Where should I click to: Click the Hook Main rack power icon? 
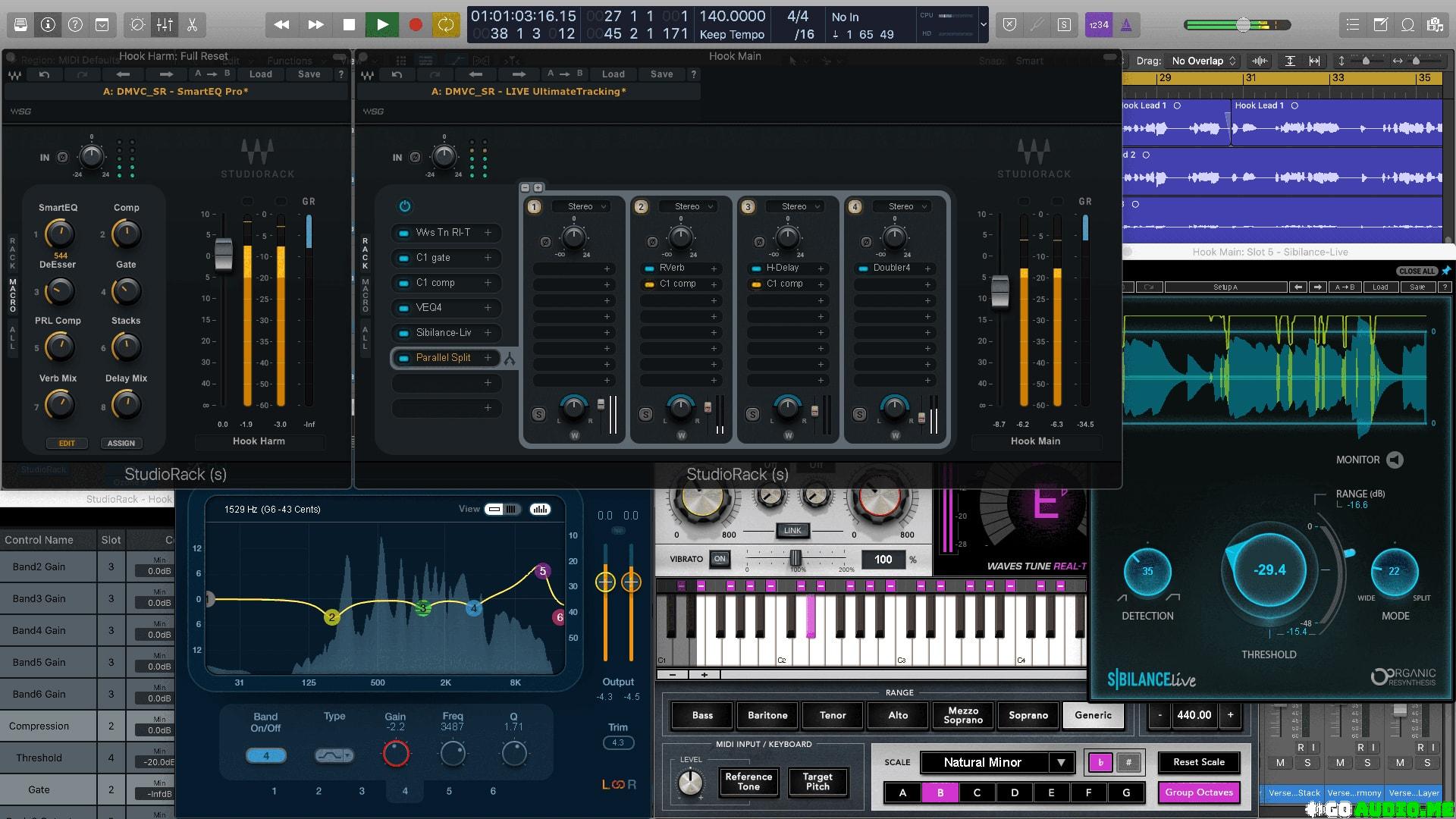pyautogui.click(x=404, y=206)
